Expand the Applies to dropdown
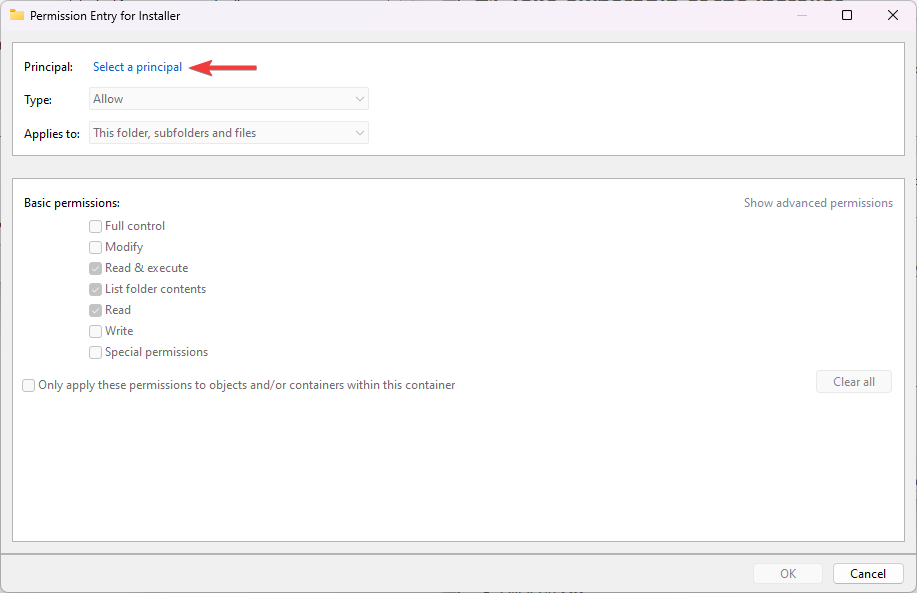The width and height of the screenshot is (917, 593). pyautogui.click(x=229, y=133)
